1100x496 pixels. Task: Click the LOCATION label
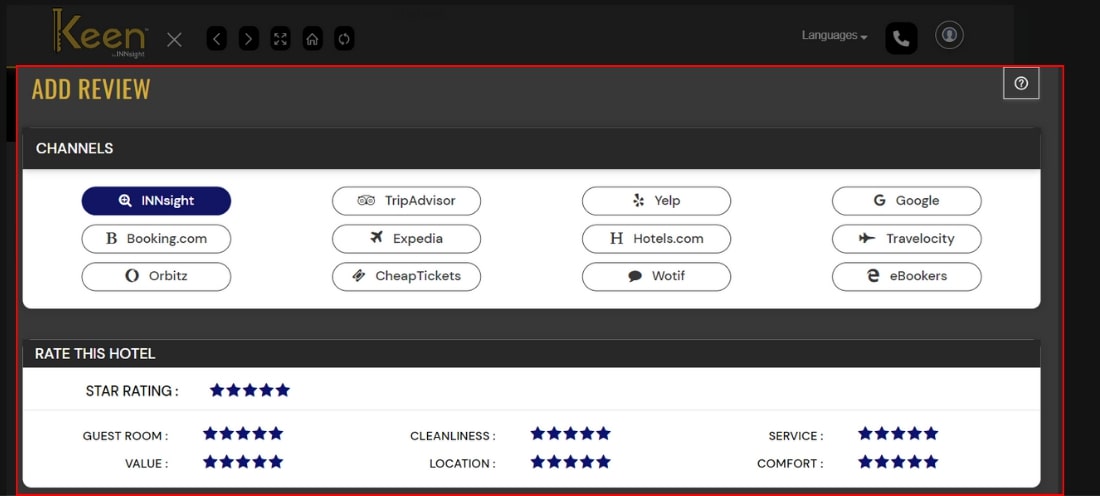[x=463, y=464]
